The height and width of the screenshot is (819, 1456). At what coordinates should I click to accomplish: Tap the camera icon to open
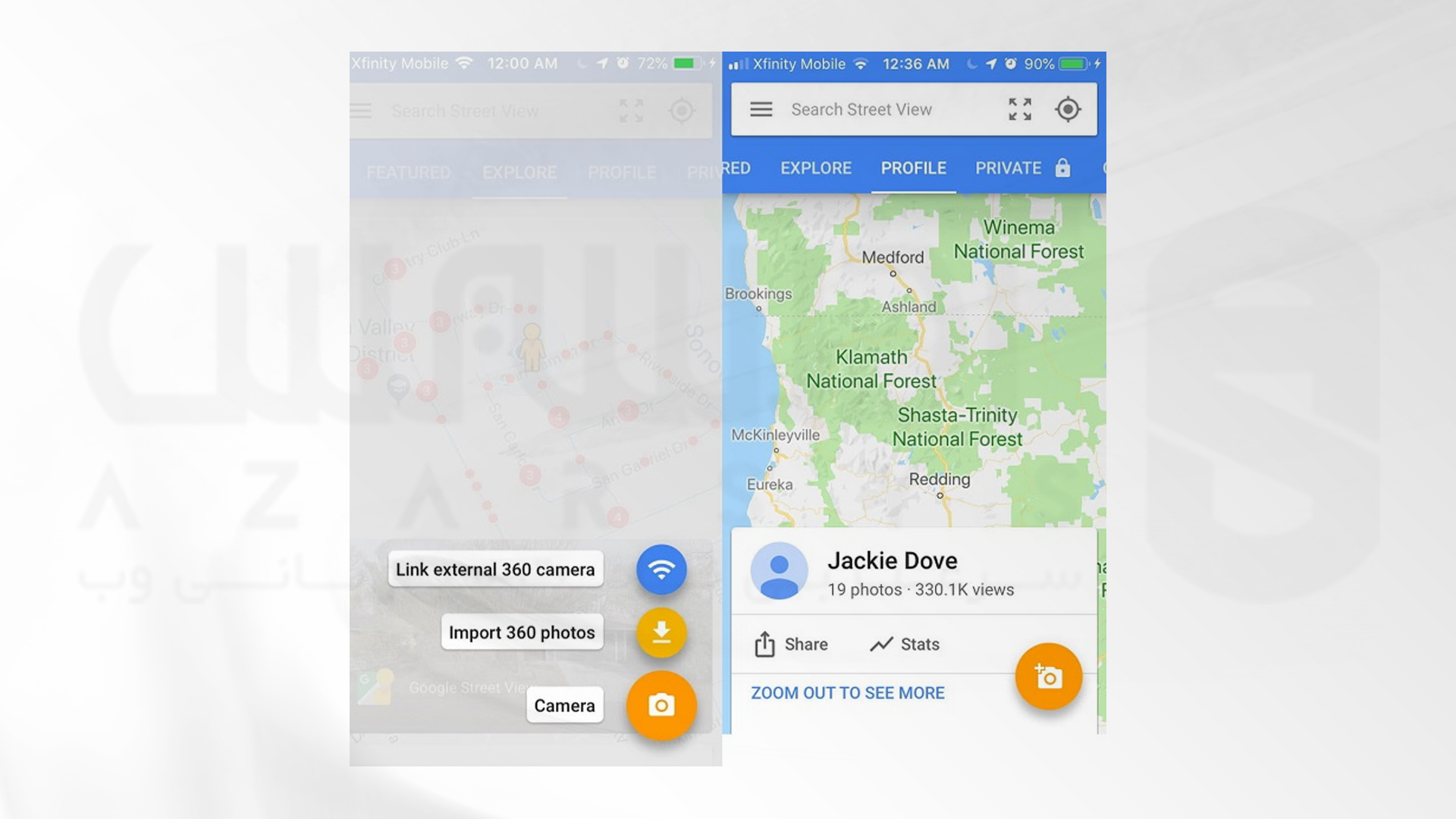point(660,705)
